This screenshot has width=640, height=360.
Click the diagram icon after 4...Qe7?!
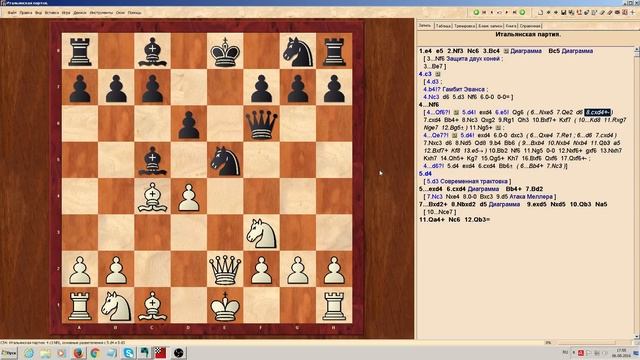[454, 135]
